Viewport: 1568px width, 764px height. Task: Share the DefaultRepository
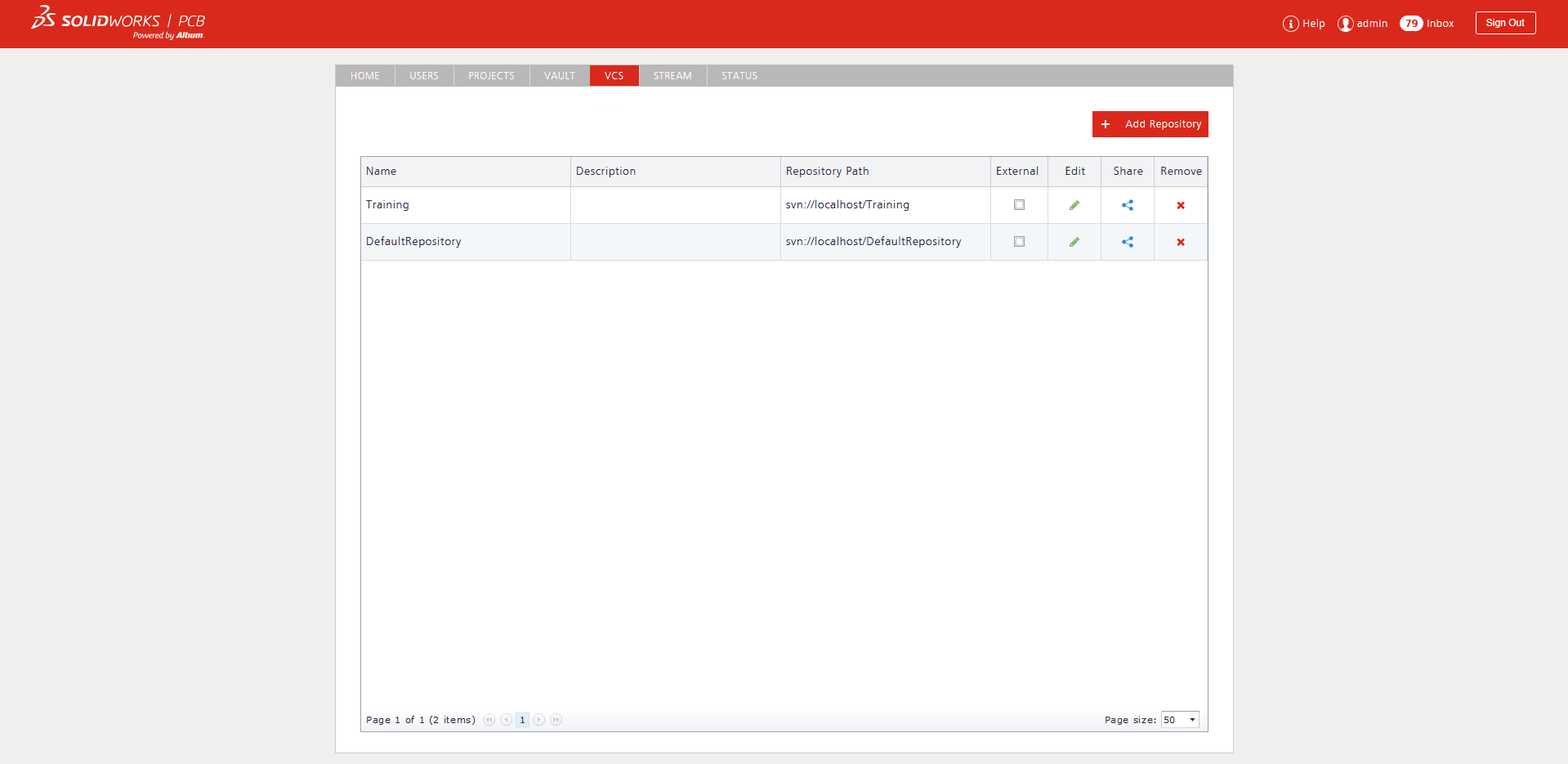(1128, 242)
